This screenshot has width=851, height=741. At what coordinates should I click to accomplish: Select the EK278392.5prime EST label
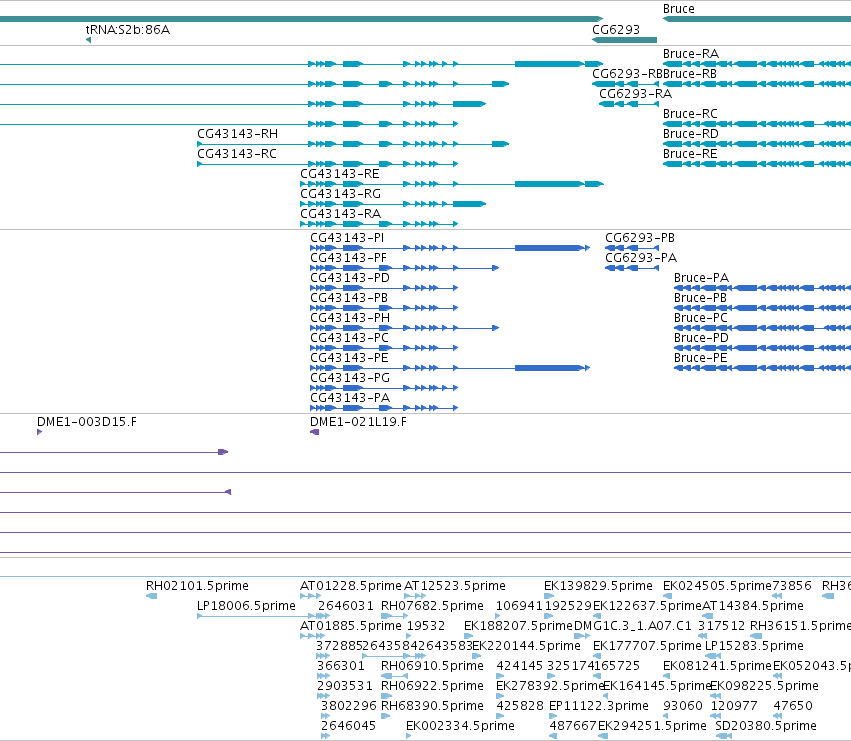click(550, 686)
